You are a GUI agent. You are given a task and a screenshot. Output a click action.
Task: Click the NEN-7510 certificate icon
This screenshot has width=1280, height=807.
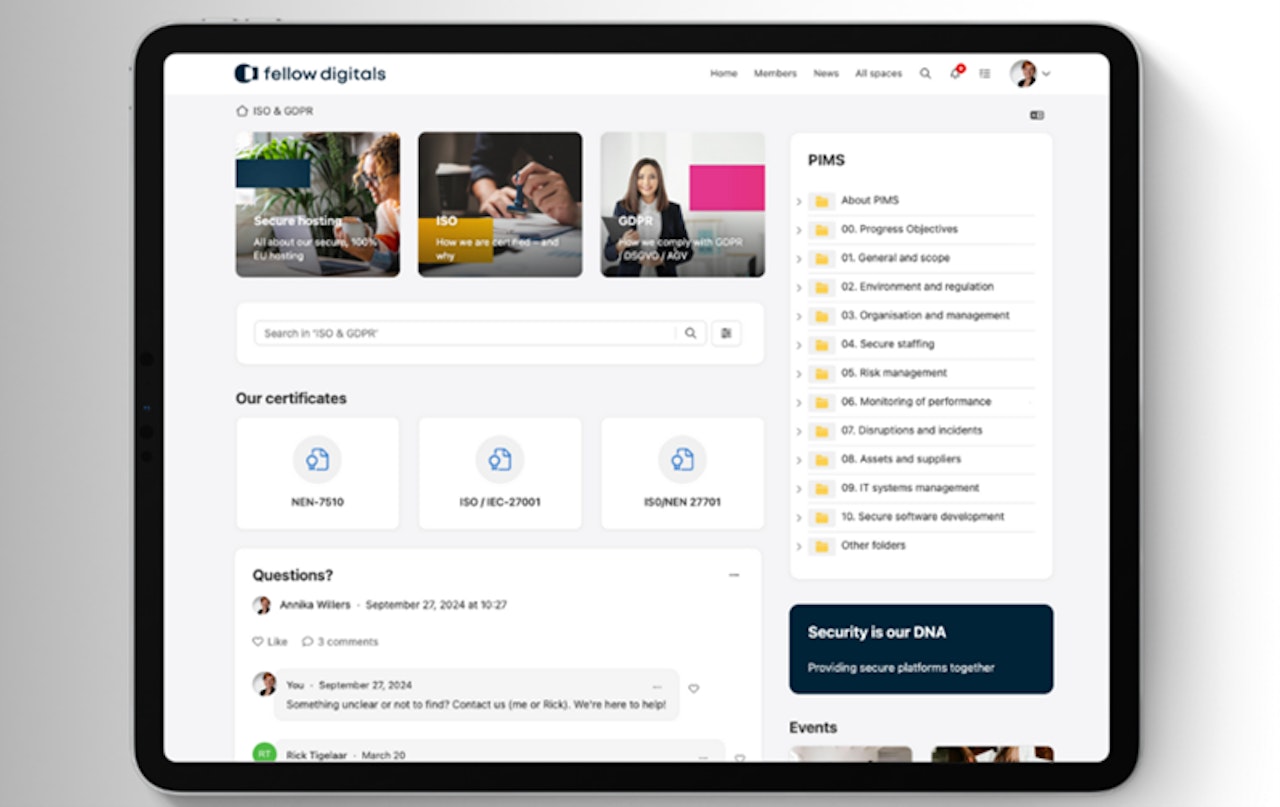click(317, 459)
